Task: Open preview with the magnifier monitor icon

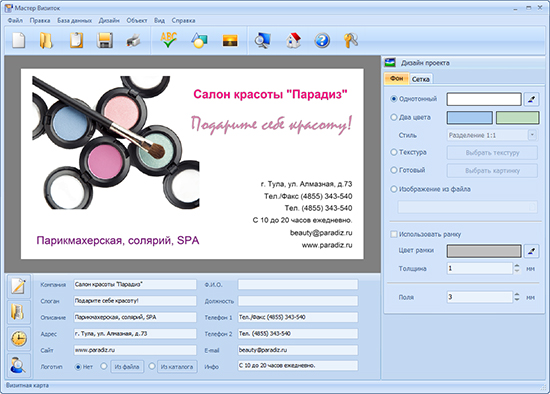Action: (262, 40)
